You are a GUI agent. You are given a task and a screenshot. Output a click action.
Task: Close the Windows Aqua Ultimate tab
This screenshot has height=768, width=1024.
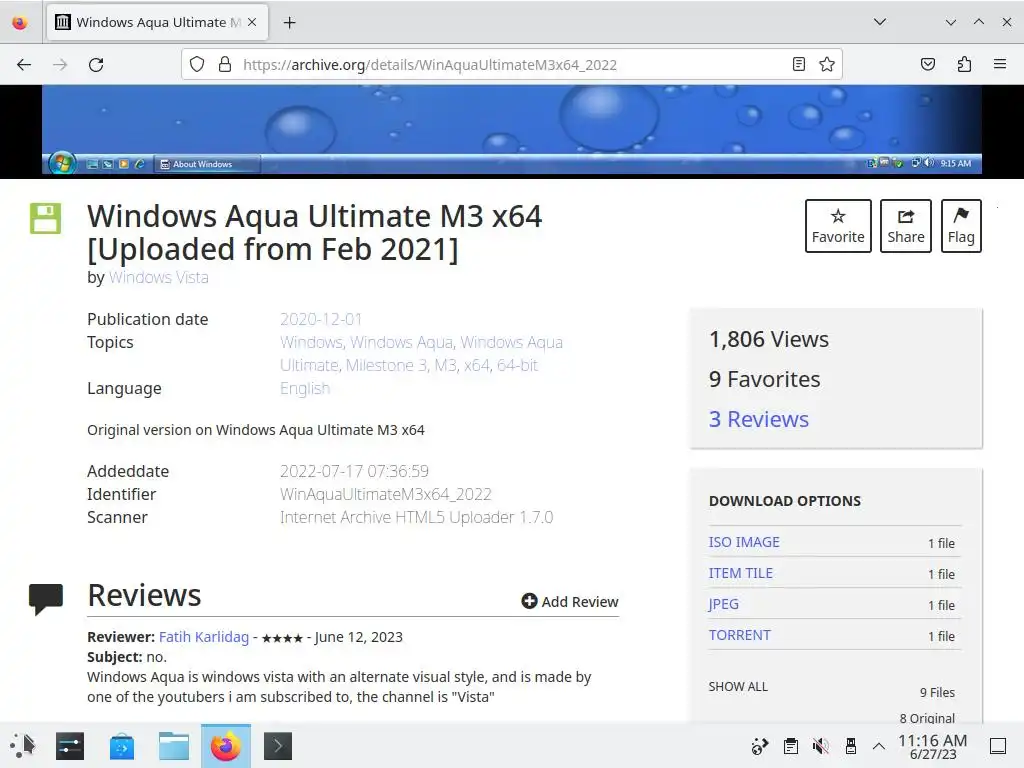(252, 22)
